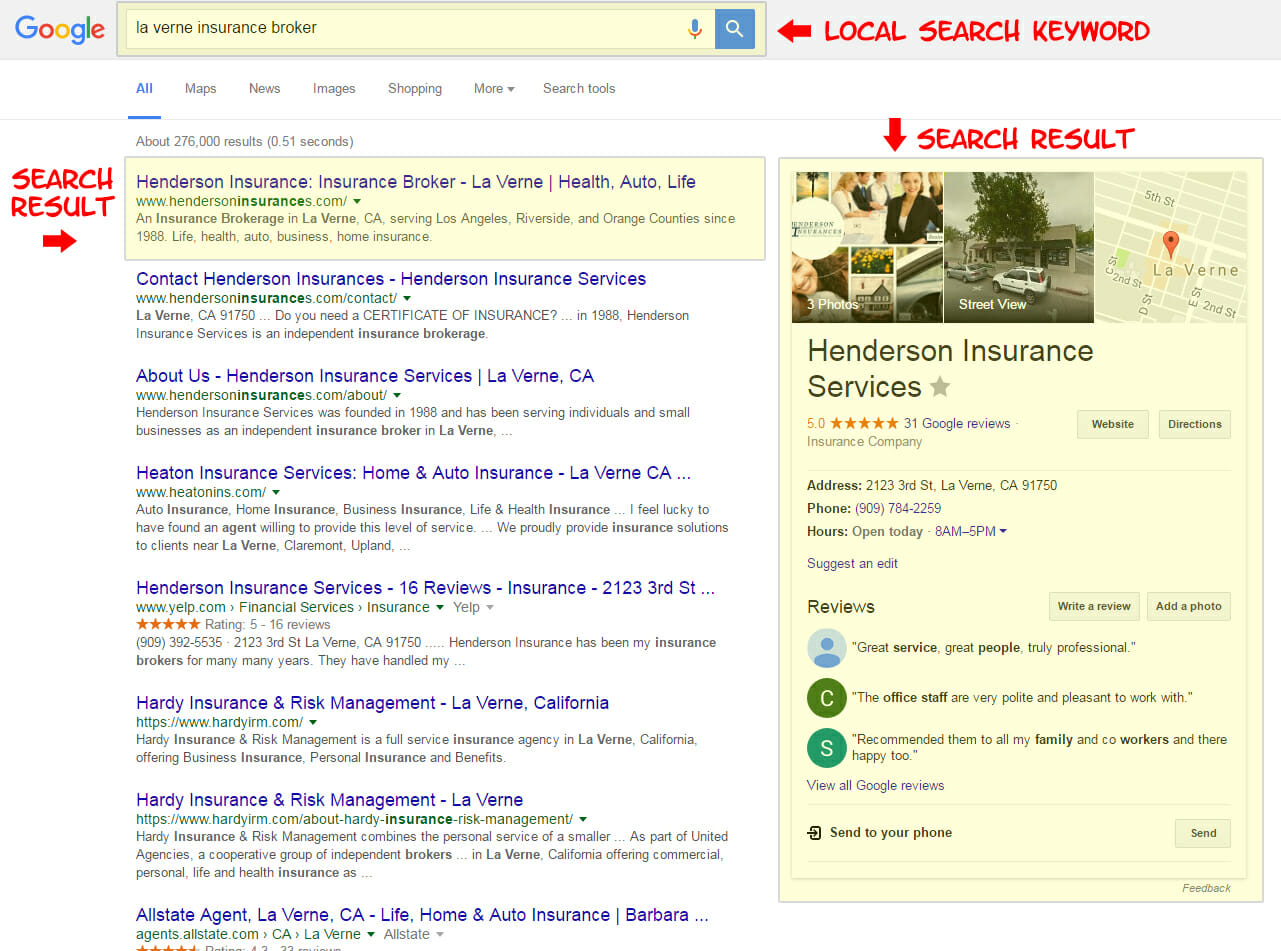This screenshot has width=1281, height=951.
Task: Click the green 'C' reviewer avatar
Action: coord(827,698)
